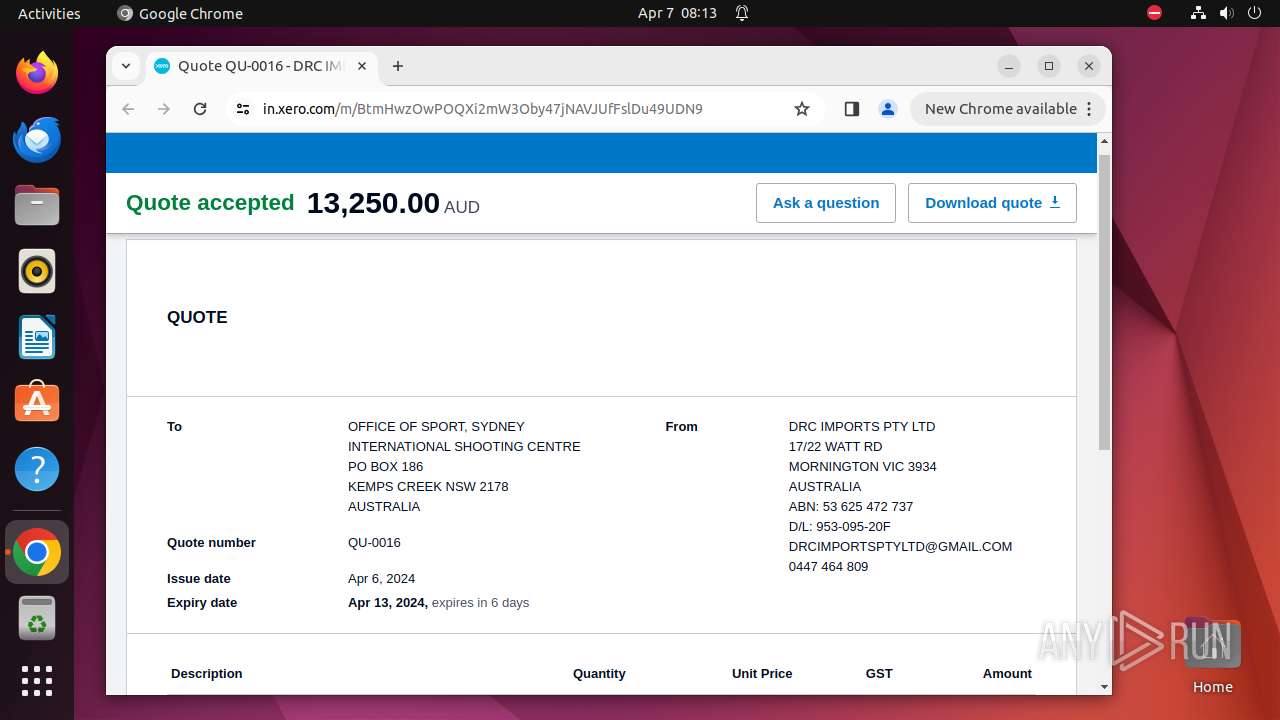This screenshot has width=1280, height=720.
Task: Open the network status tray icon
Action: pyautogui.click(x=1198, y=13)
